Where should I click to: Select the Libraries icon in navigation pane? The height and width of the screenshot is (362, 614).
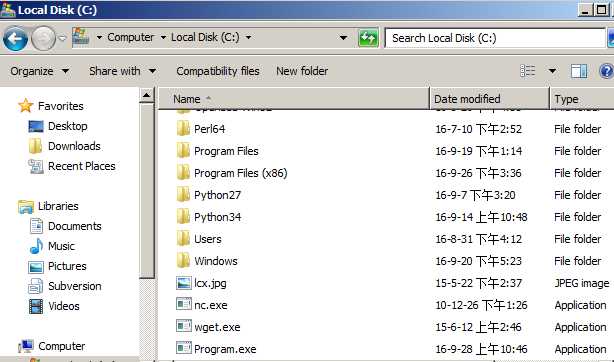(x=26, y=206)
